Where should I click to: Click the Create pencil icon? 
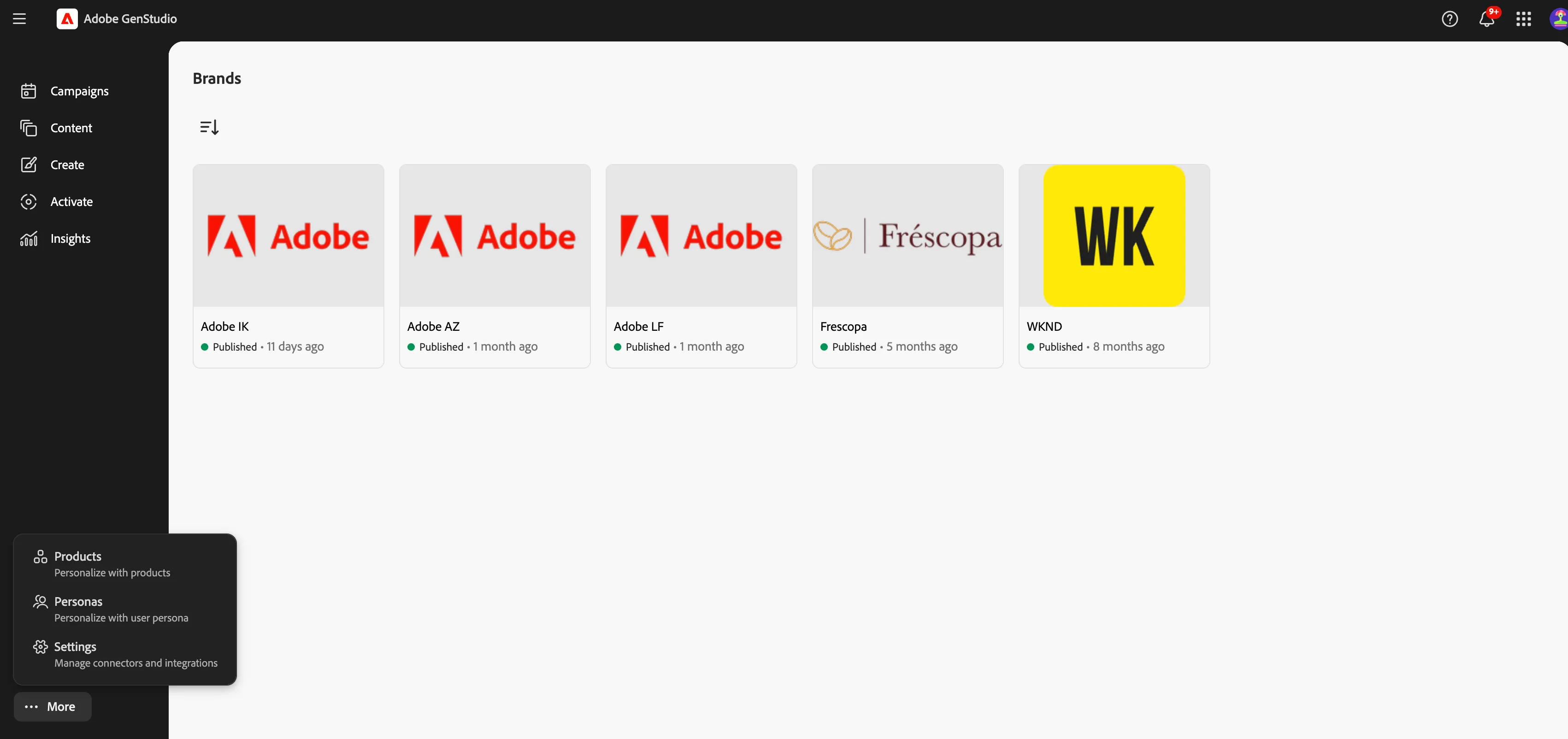tap(29, 165)
